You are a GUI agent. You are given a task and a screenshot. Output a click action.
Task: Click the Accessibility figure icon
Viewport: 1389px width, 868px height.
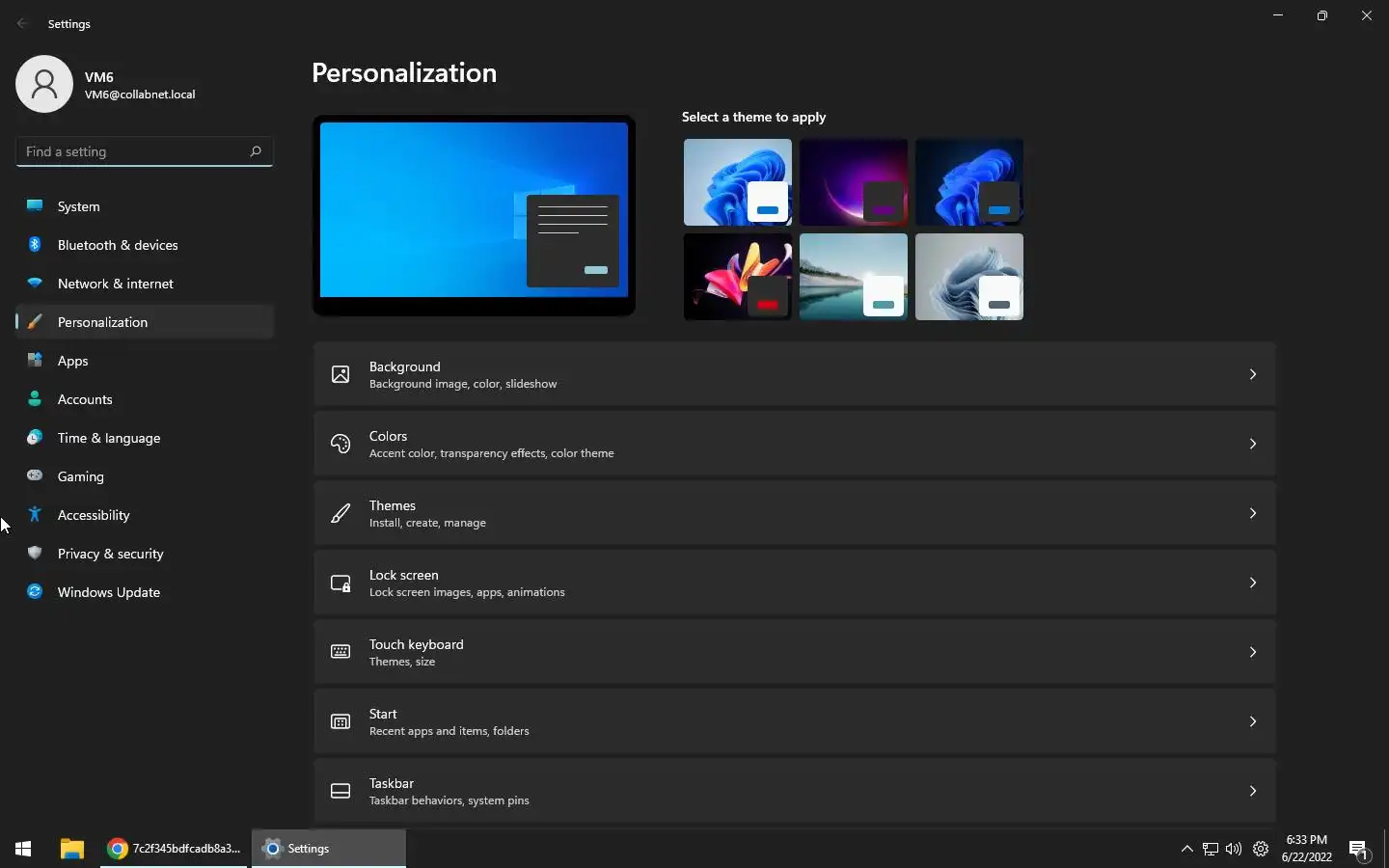(x=35, y=514)
